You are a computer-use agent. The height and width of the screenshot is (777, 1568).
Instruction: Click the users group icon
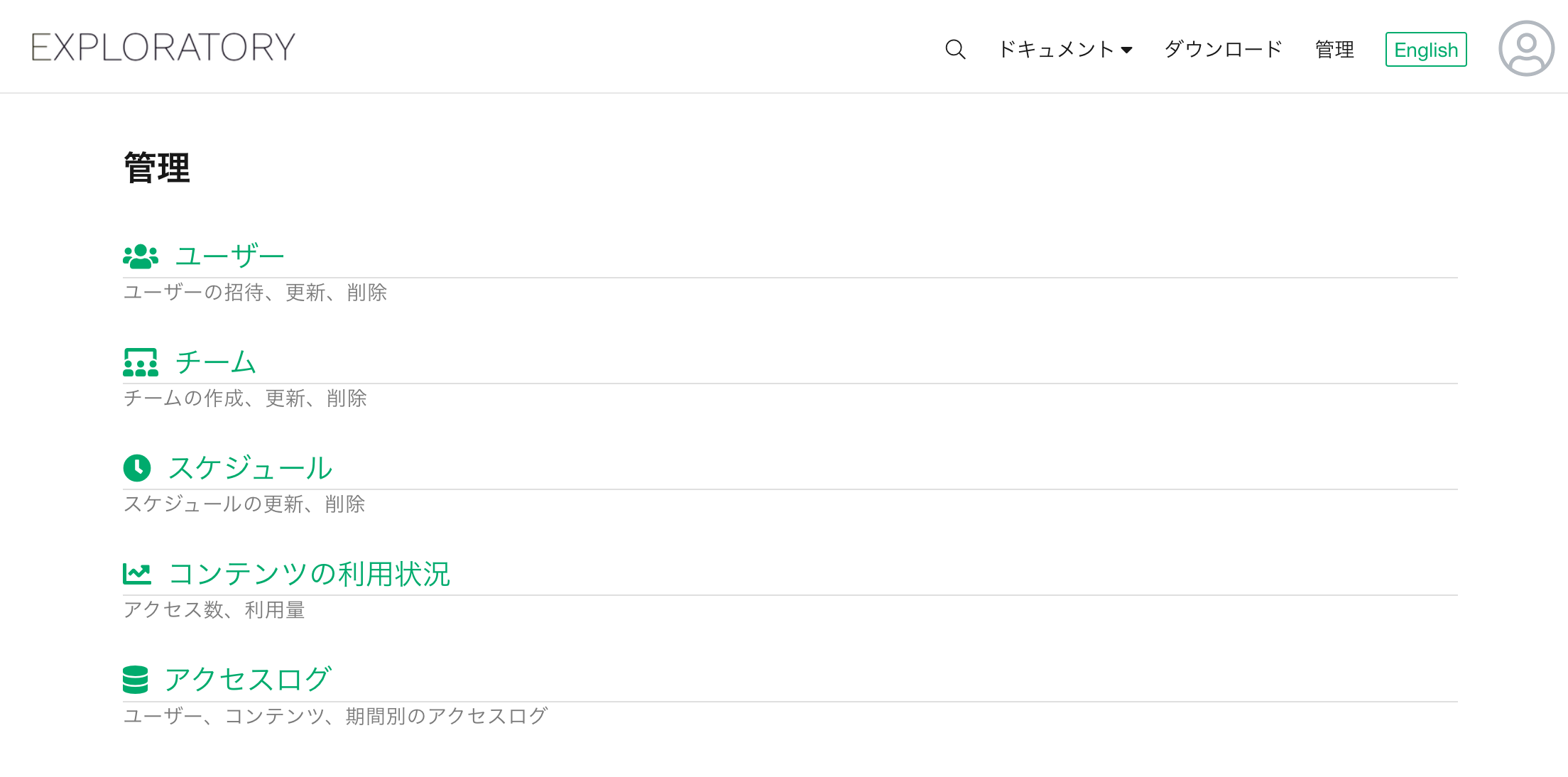tap(141, 256)
